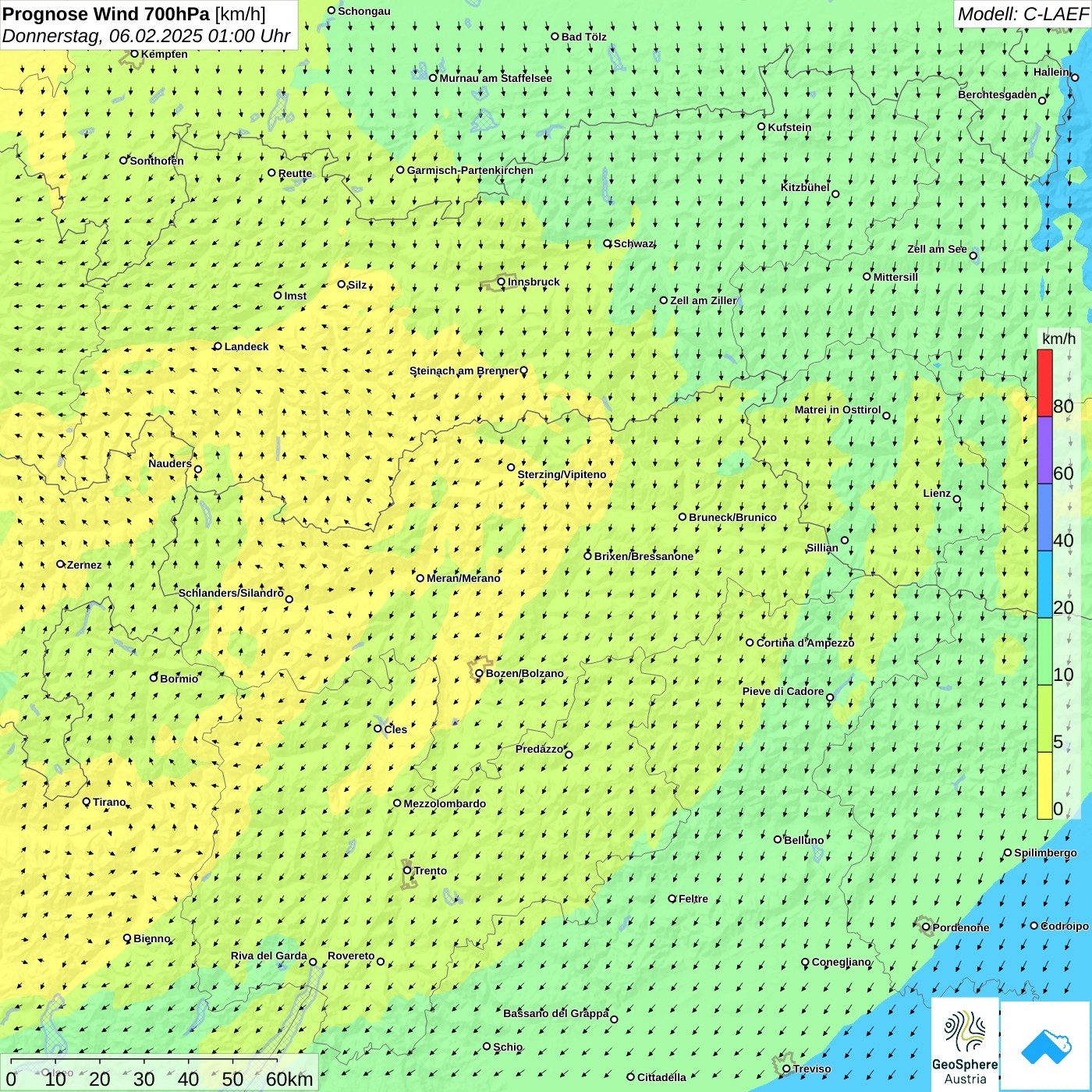This screenshot has height=1092, width=1092.
Task: Click the 'Sillian' label
Action: point(822,548)
